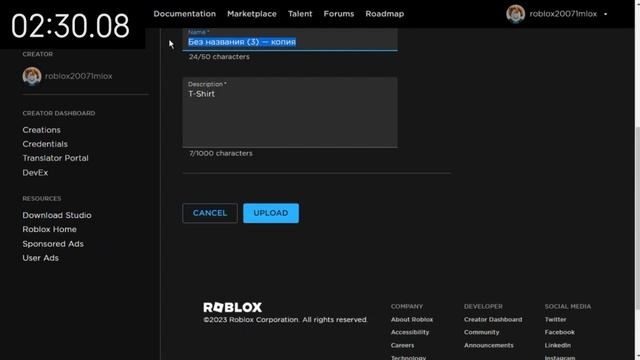640x360 pixels.
Task: Click the '24/50 characters' counter text
Action: [x=219, y=57]
